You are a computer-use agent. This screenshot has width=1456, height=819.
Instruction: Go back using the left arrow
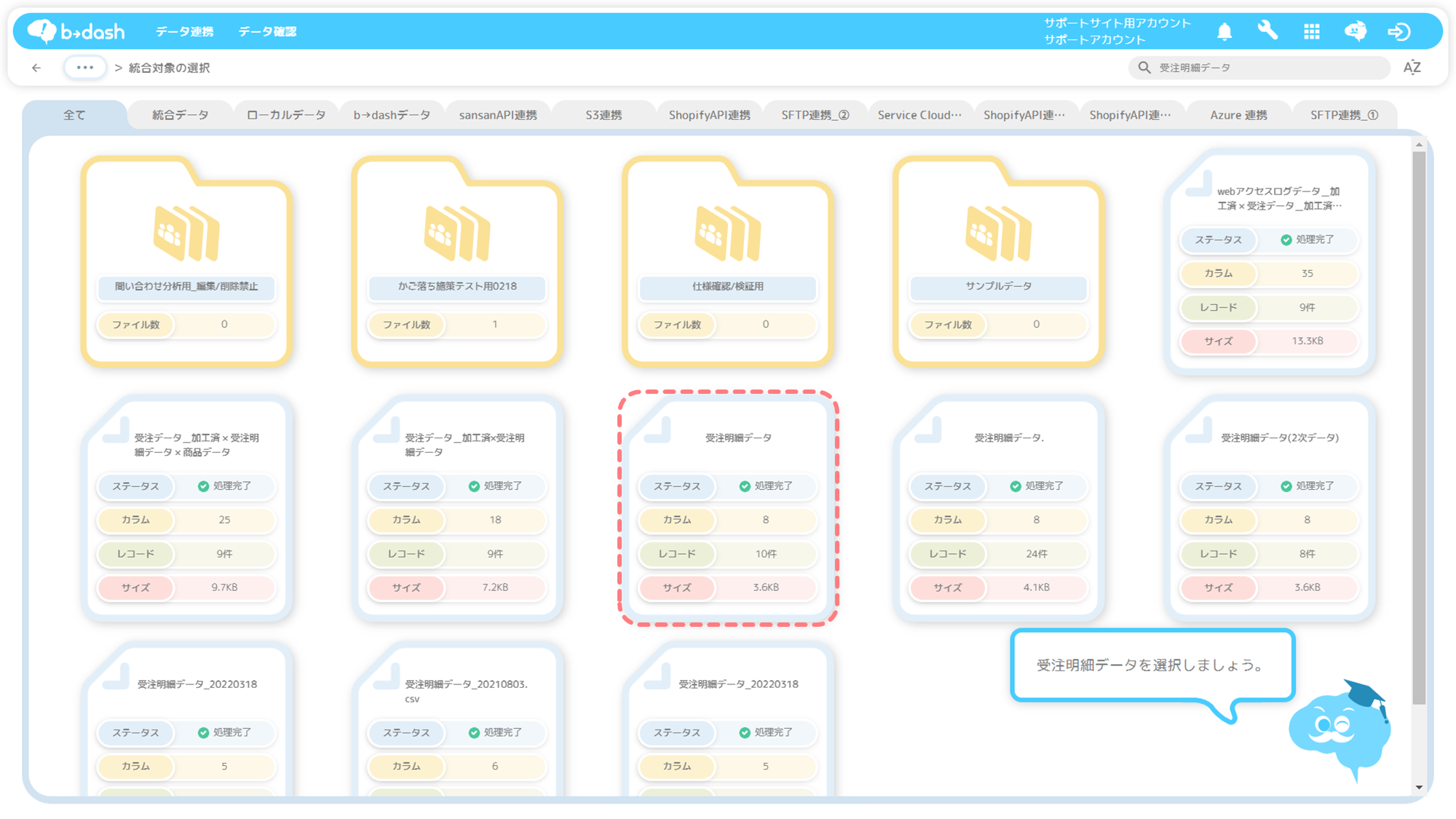36,68
